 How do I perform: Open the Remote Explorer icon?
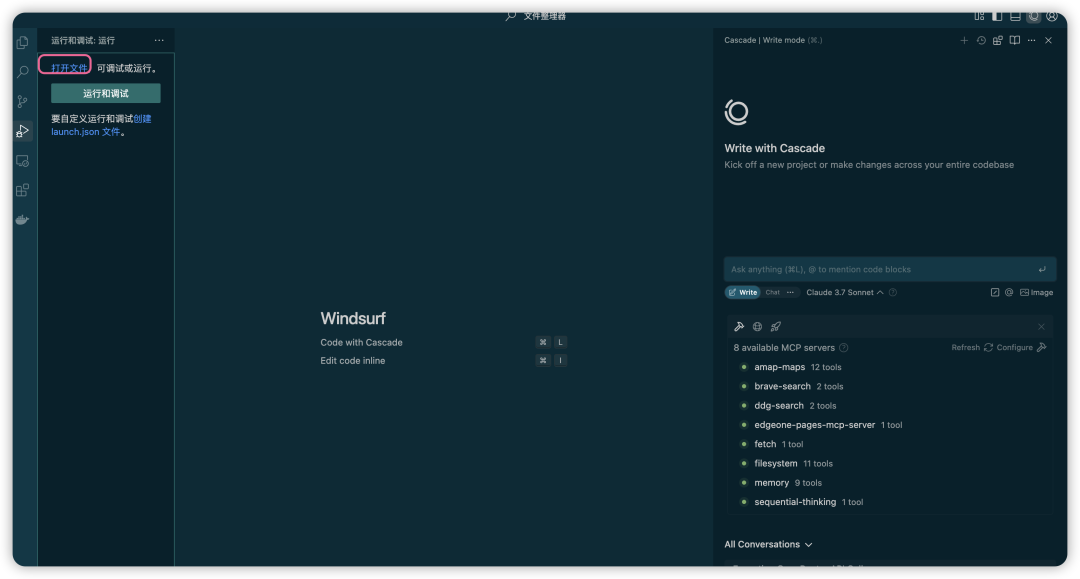point(22,160)
